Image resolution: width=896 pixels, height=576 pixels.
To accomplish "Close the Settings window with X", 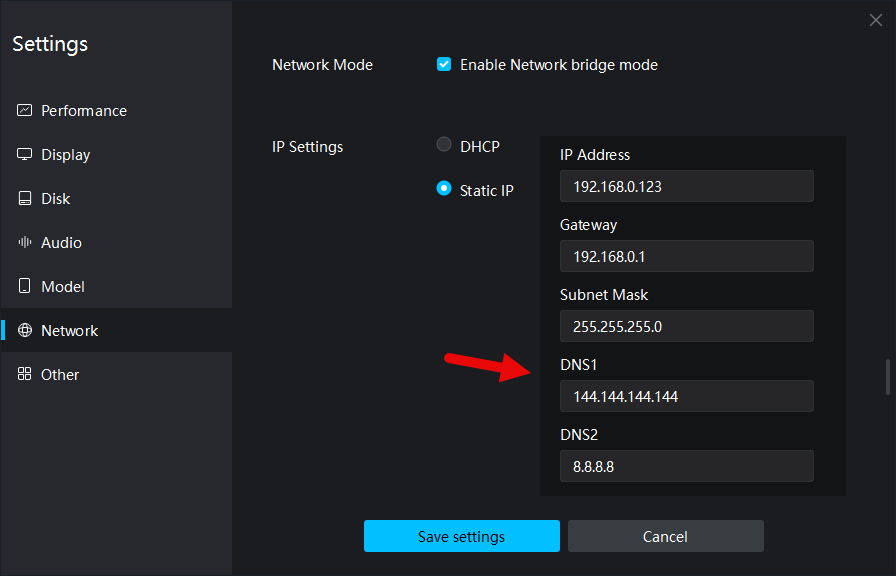I will pyautogui.click(x=876, y=20).
